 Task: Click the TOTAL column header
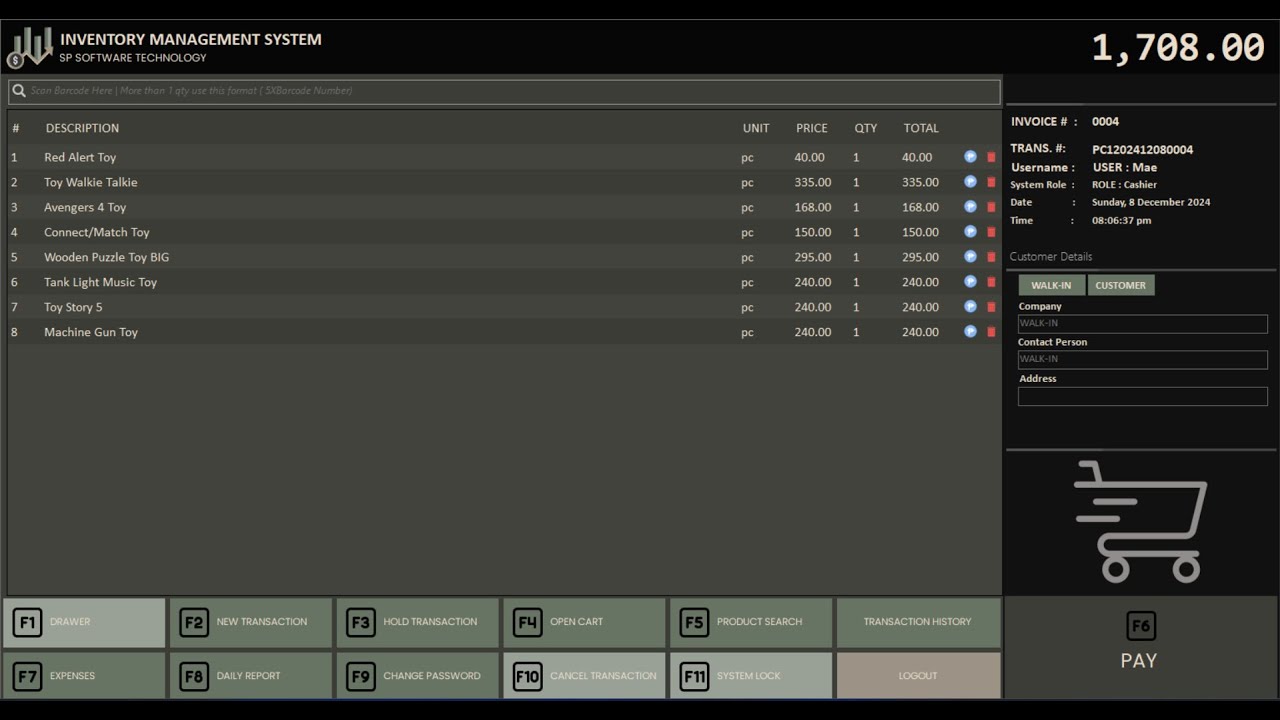click(x=921, y=128)
